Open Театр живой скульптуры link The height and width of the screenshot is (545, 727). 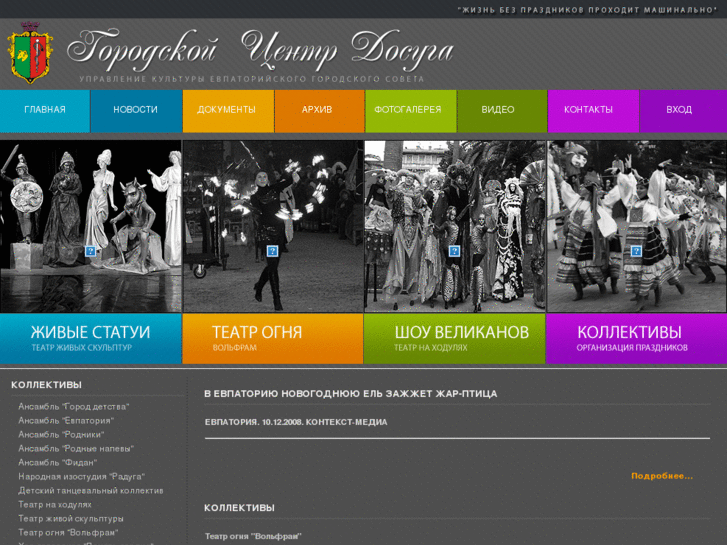pyautogui.click(x=71, y=519)
